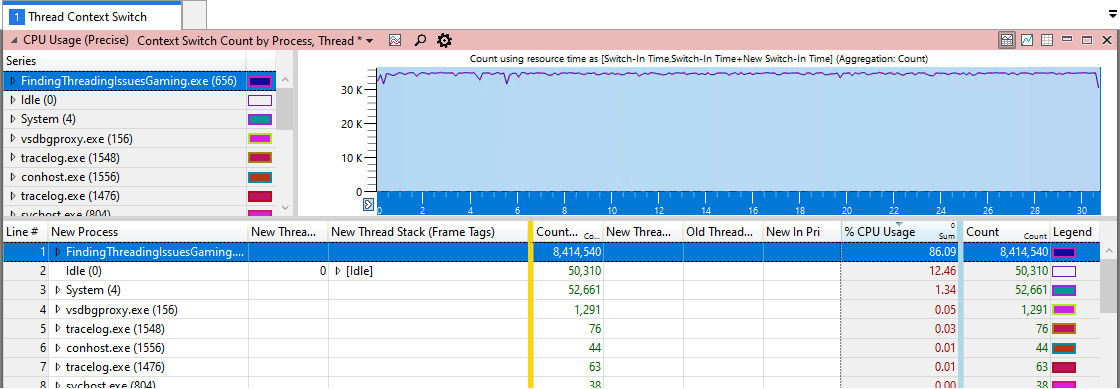
Task: Expand conhost.exe (1556) in Series list
Action: [12, 177]
